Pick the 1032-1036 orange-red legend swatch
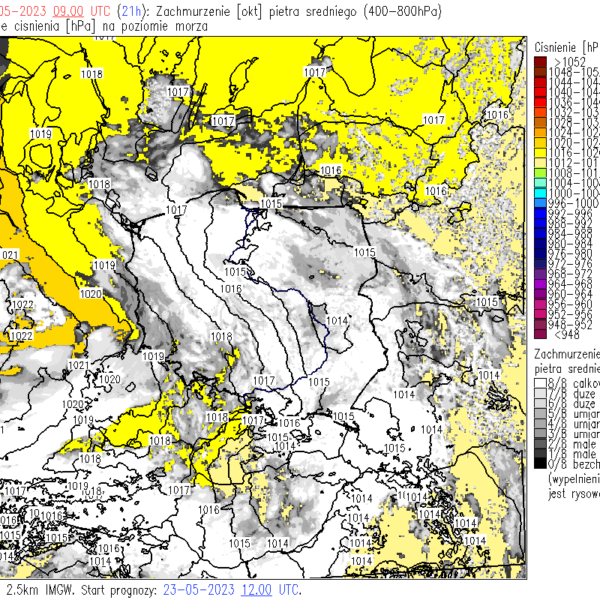Screen dimensions: 600x600 (540, 112)
